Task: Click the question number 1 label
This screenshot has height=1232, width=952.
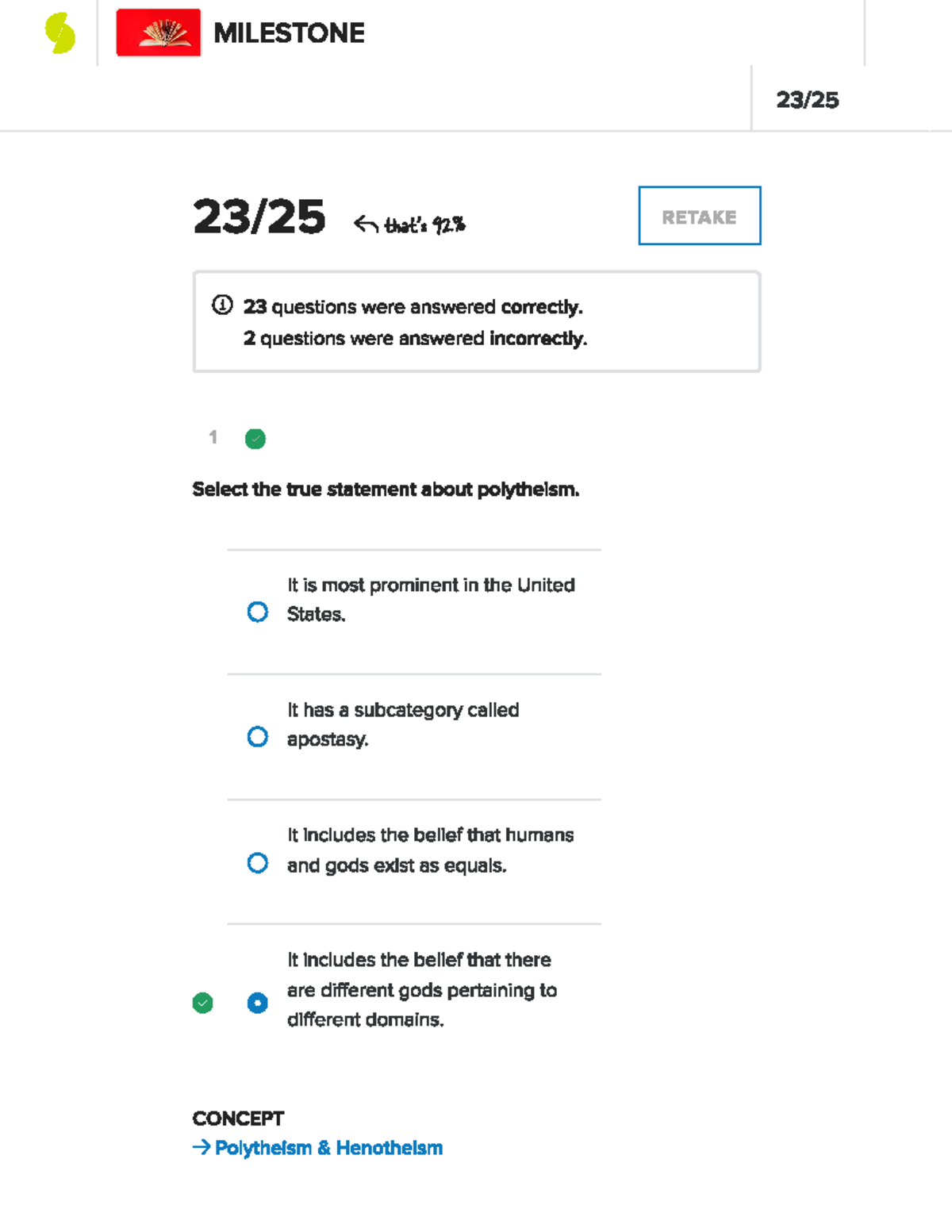Action: 213,437
